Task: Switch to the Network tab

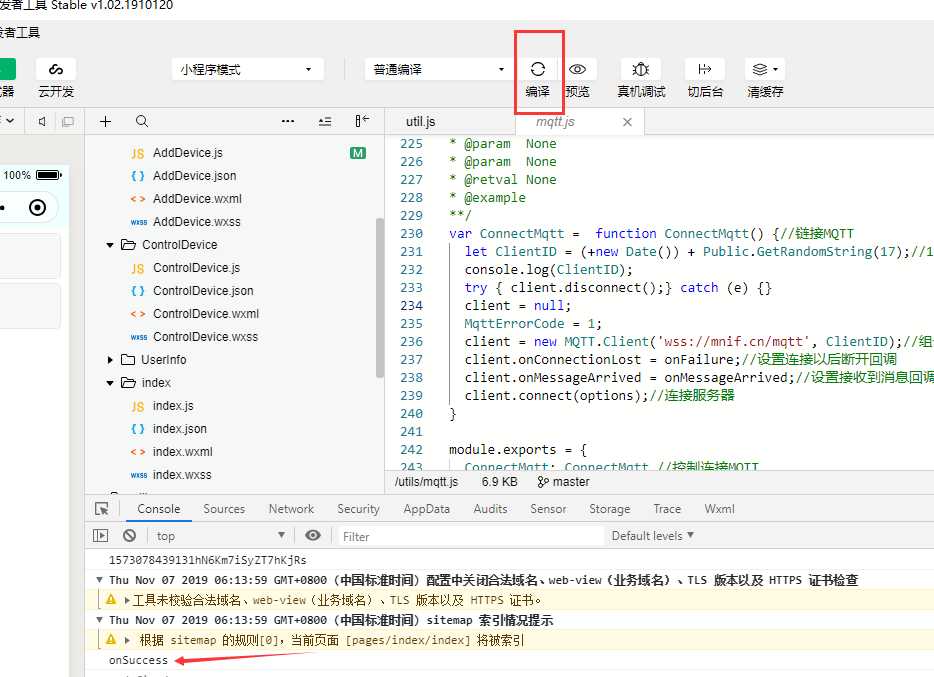Action: pyautogui.click(x=291, y=508)
